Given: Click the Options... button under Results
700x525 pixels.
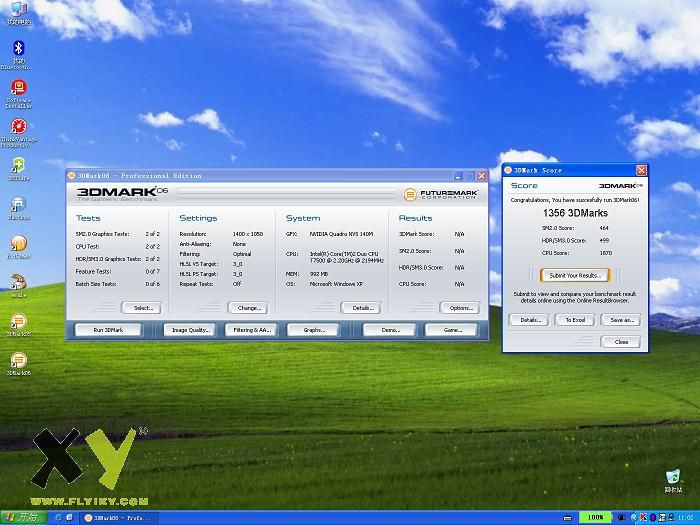Looking at the screenshot, I should click(460, 308).
